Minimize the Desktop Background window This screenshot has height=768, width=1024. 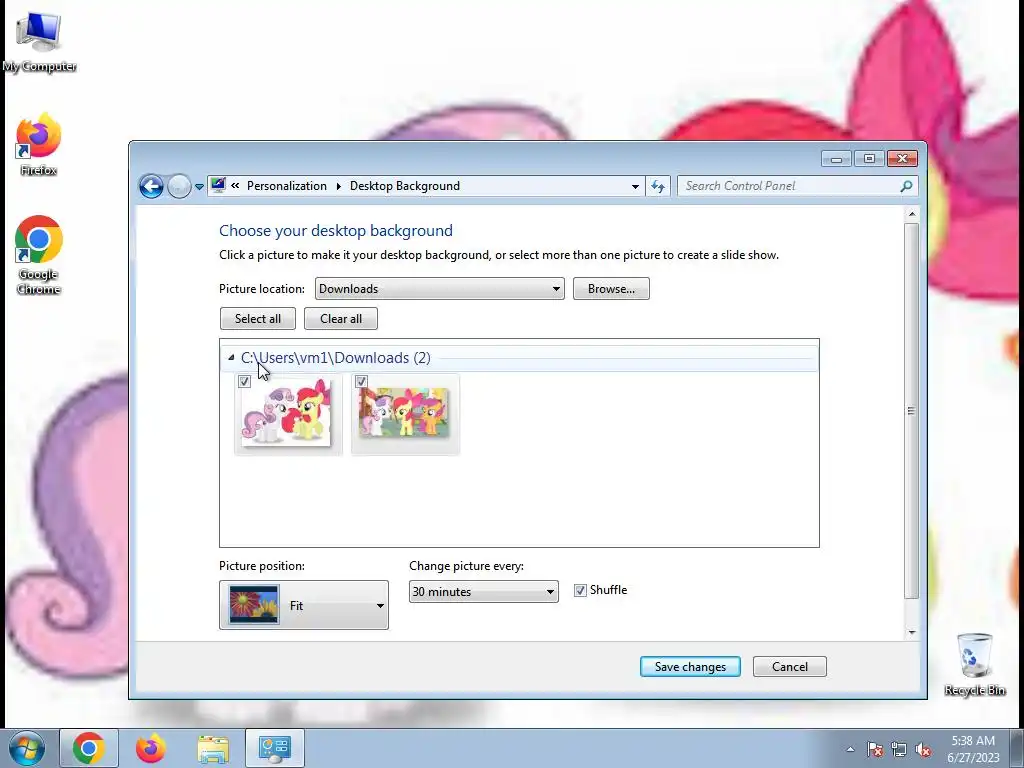pyautogui.click(x=836, y=159)
